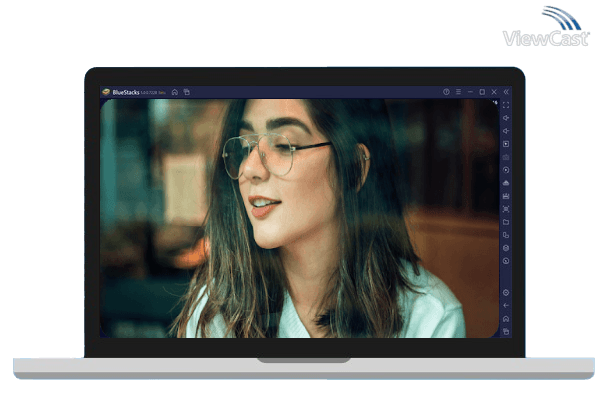The width and height of the screenshot is (602, 414).
Task: Open the settings gear in the sidebar
Action: point(506,292)
